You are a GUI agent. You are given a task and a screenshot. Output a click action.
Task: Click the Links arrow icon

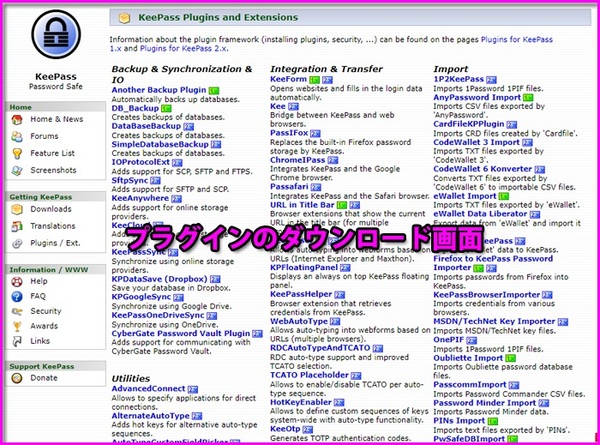[17, 341]
